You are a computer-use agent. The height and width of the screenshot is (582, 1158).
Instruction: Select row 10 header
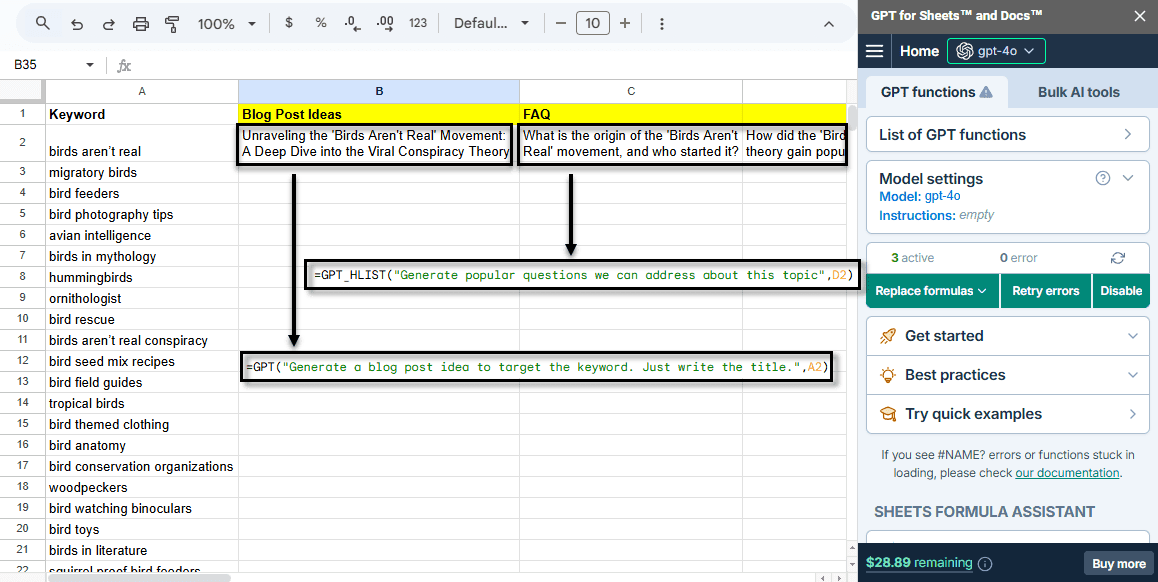pos(22,319)
